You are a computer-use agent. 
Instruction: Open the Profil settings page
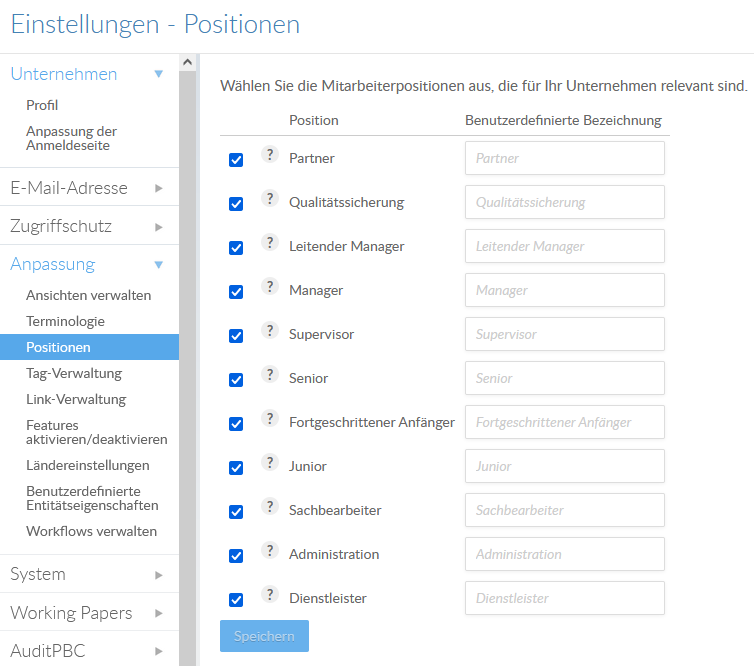coord(42,105)
